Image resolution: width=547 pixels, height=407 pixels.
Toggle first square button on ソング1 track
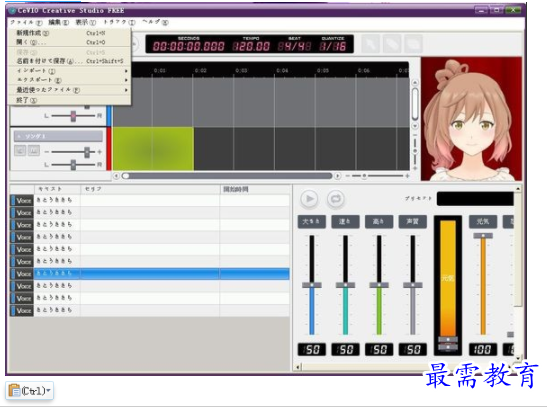[x=20, y=151]
